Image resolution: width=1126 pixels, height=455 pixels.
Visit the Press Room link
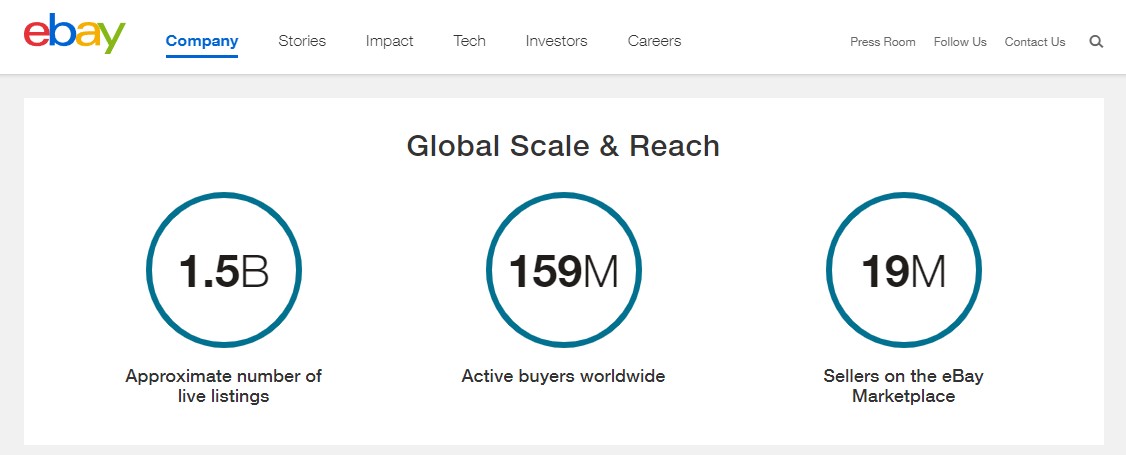883,42
